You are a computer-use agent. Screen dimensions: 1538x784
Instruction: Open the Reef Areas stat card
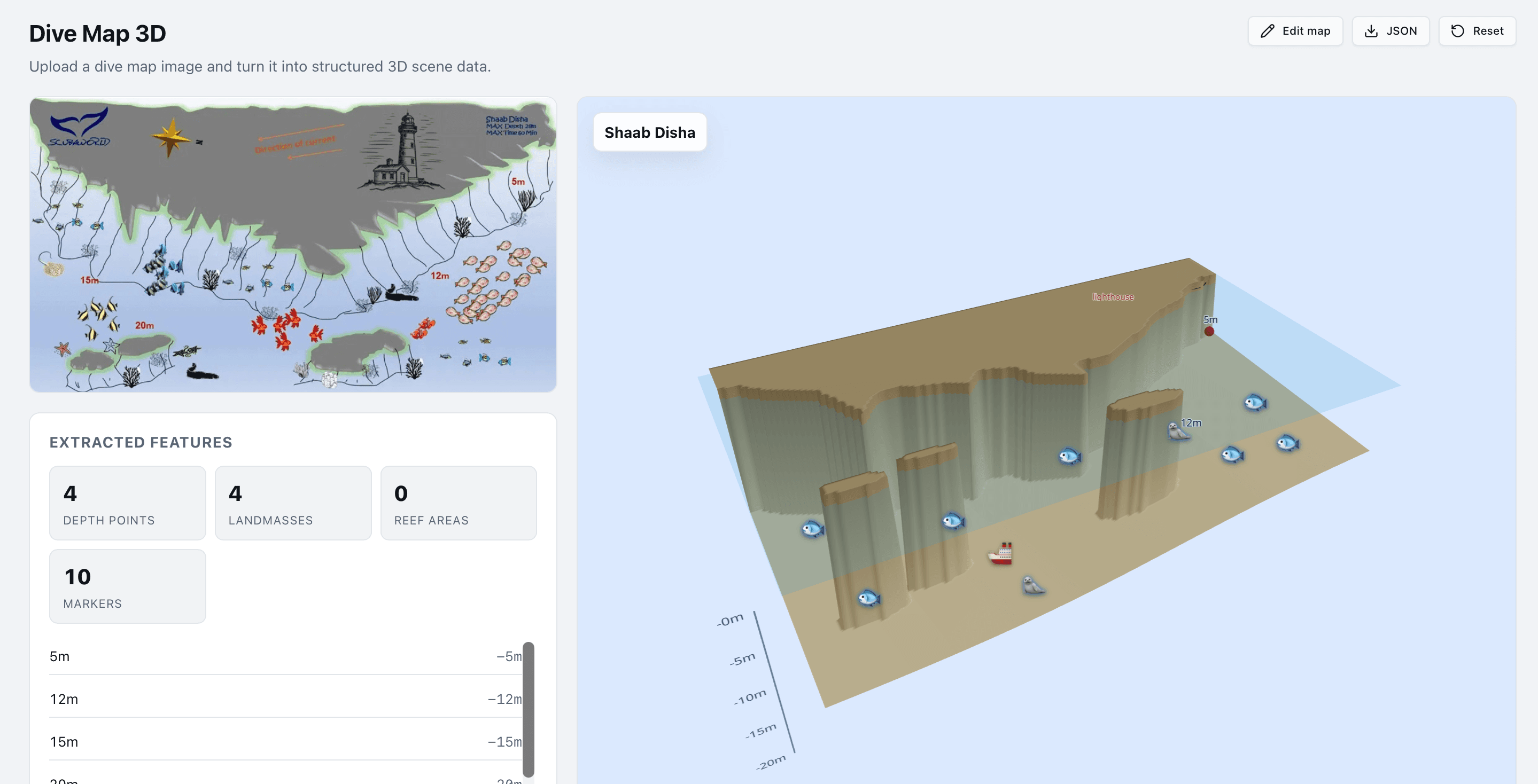[x=459, y=503]
